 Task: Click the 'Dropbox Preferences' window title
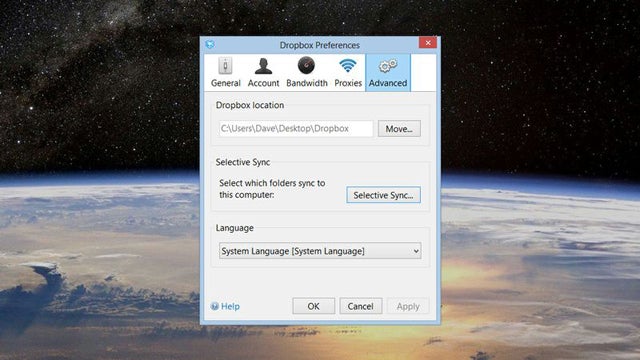[x=320, y=45]
